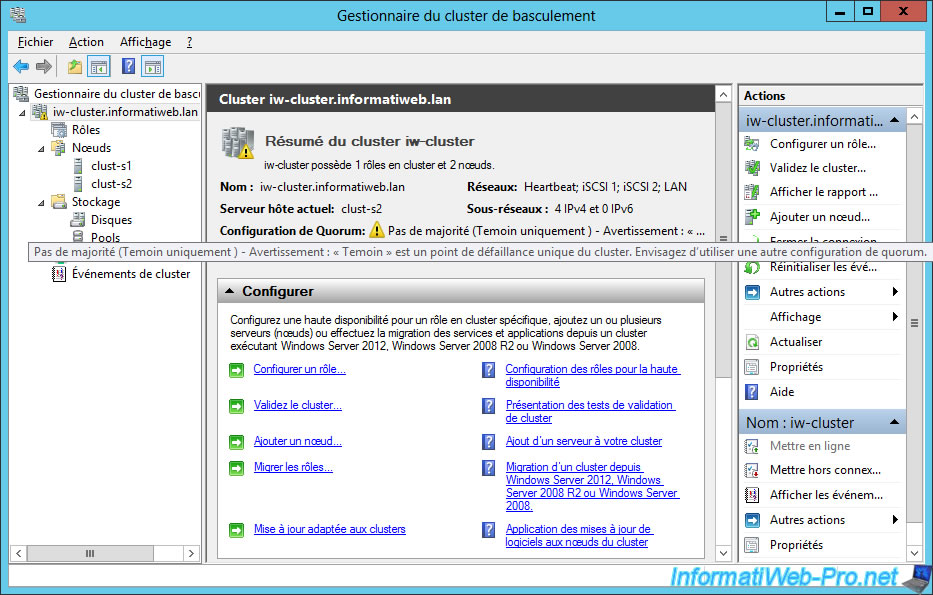
Task: Click the Disques tree icon
Action: 78,220
